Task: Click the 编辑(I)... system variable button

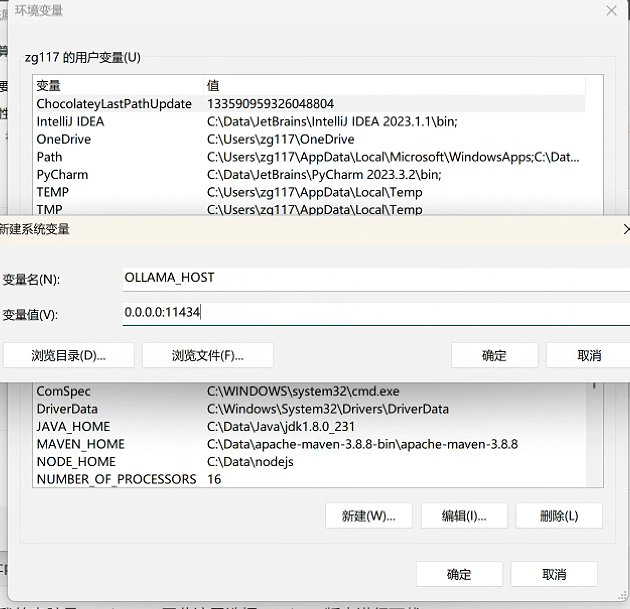Action: coord(464,516)
